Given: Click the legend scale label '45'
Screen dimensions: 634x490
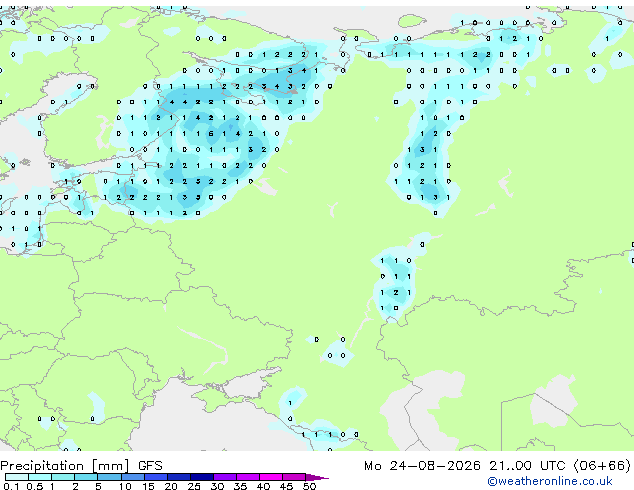Looking at the screenshot, I should [x=286, y=486].
